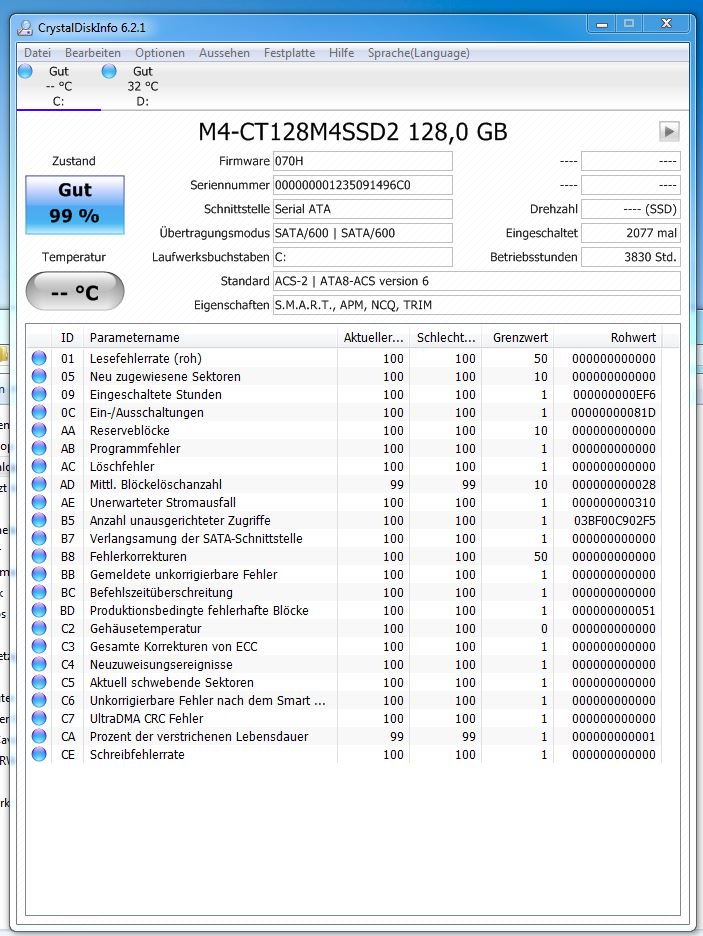Click status icon of Reserveblöcke row
This screenshot has height=936, width=703.
[39, 430]
